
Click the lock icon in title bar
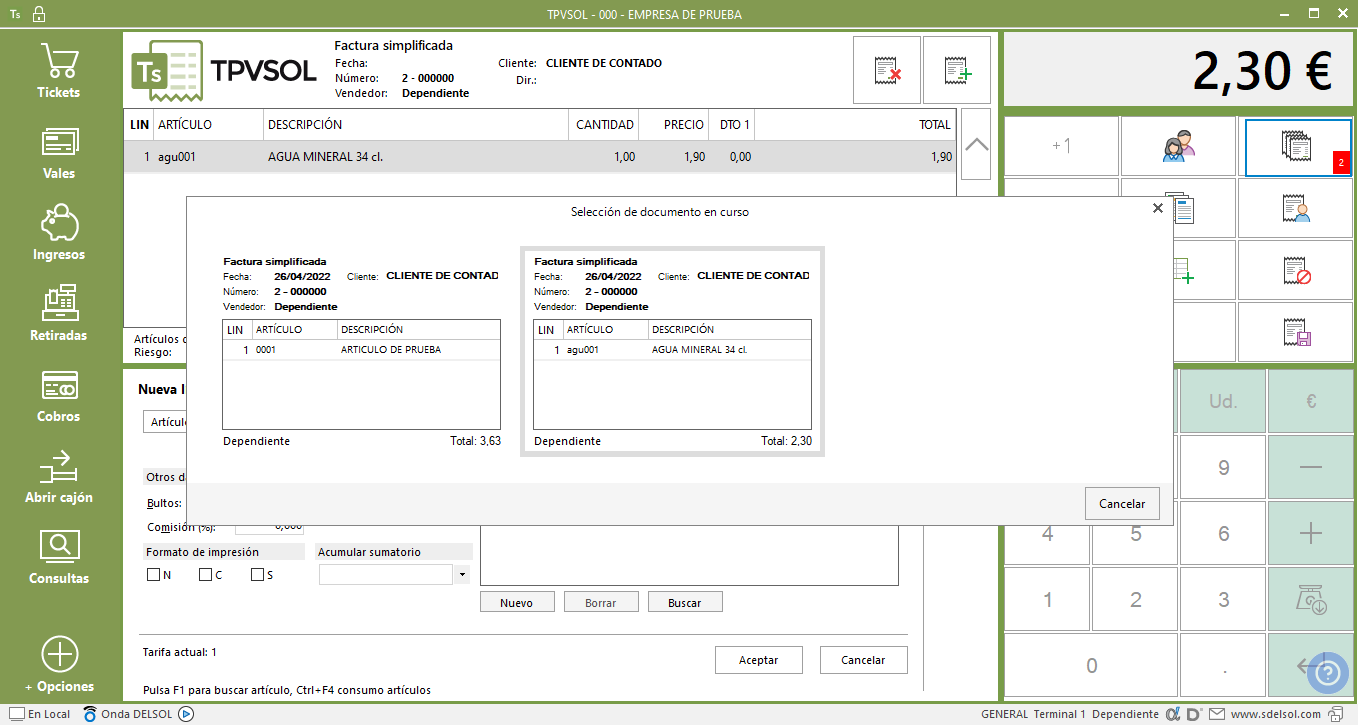(38, 15)
